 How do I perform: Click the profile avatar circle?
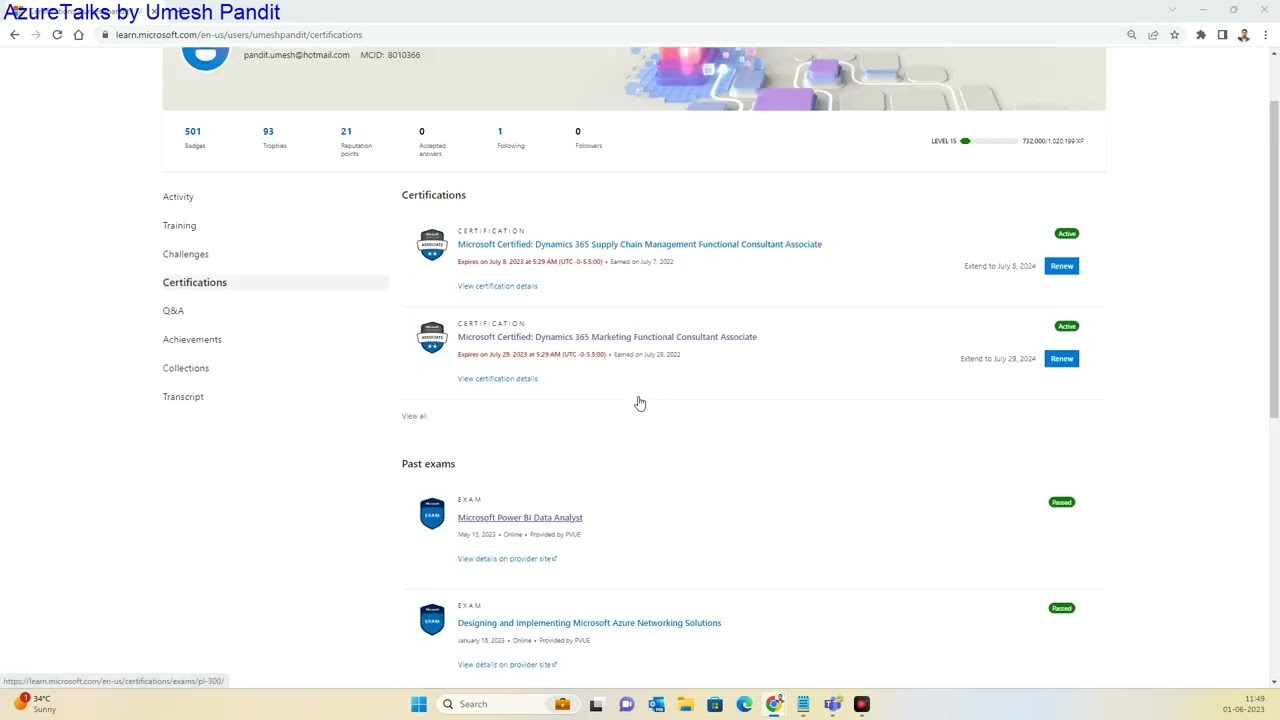pos(205,56)
